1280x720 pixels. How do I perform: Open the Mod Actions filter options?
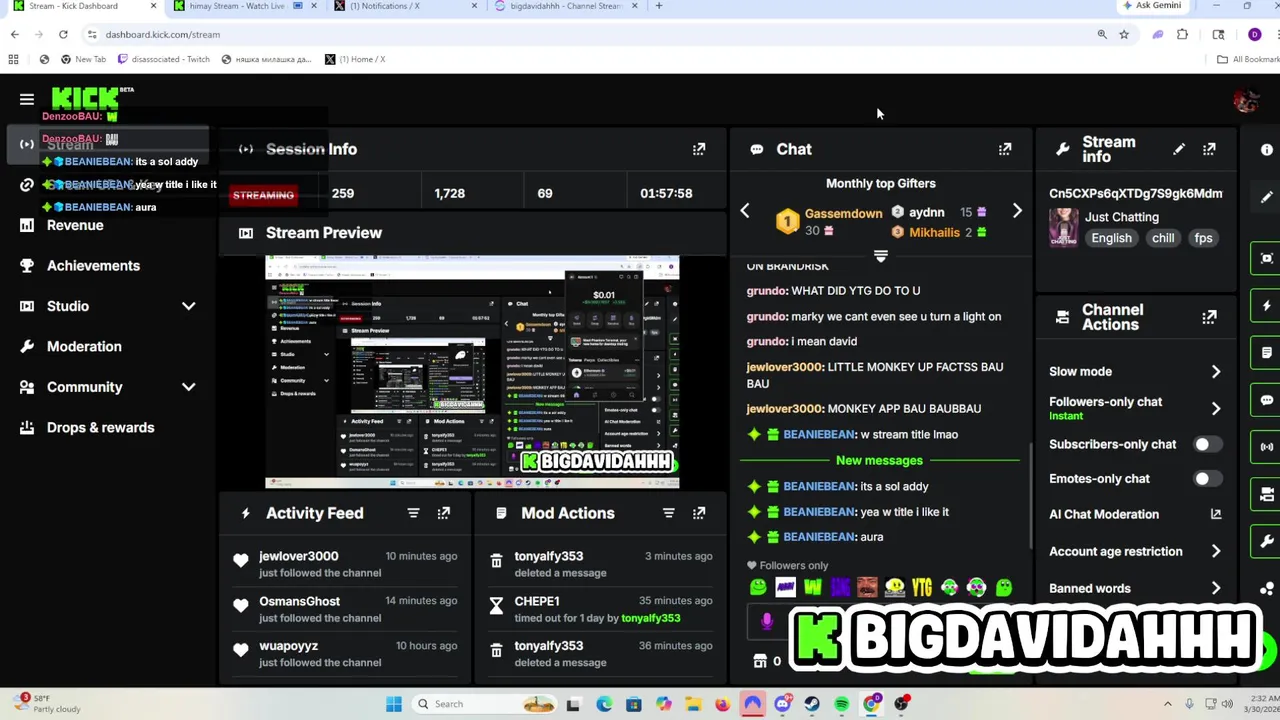point(669,513)
